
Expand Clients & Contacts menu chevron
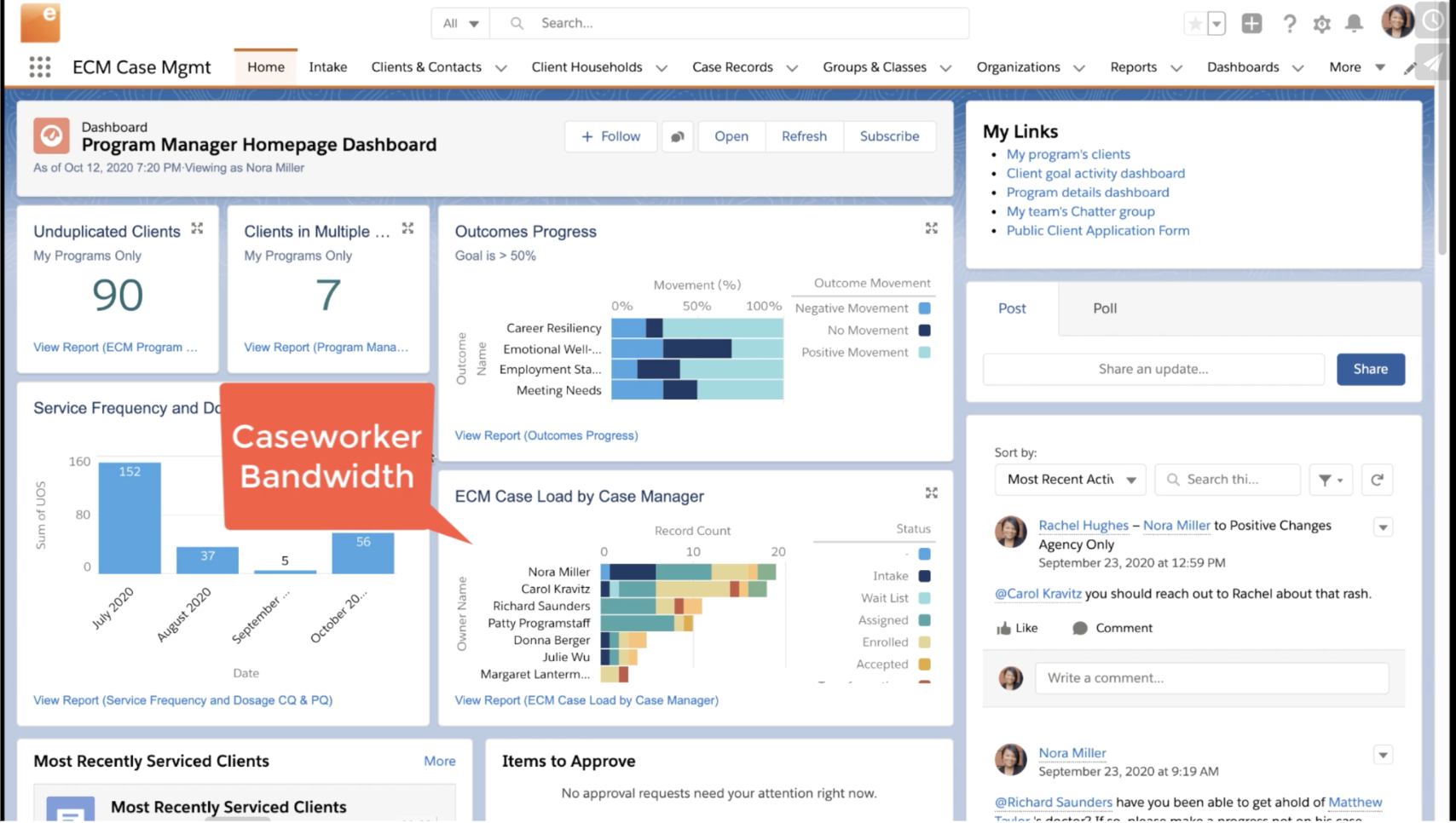coord(501,68)
